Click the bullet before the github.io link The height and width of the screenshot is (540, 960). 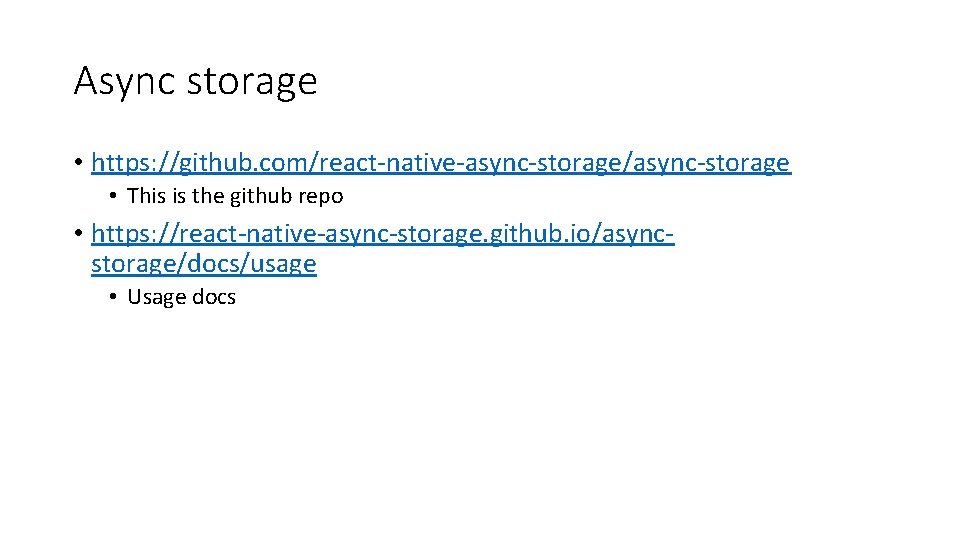pyautogui.click(x=77, y=235)
